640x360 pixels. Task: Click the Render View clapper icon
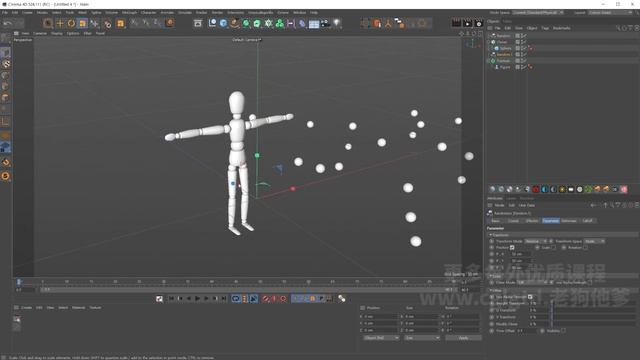tap(456, 23)
